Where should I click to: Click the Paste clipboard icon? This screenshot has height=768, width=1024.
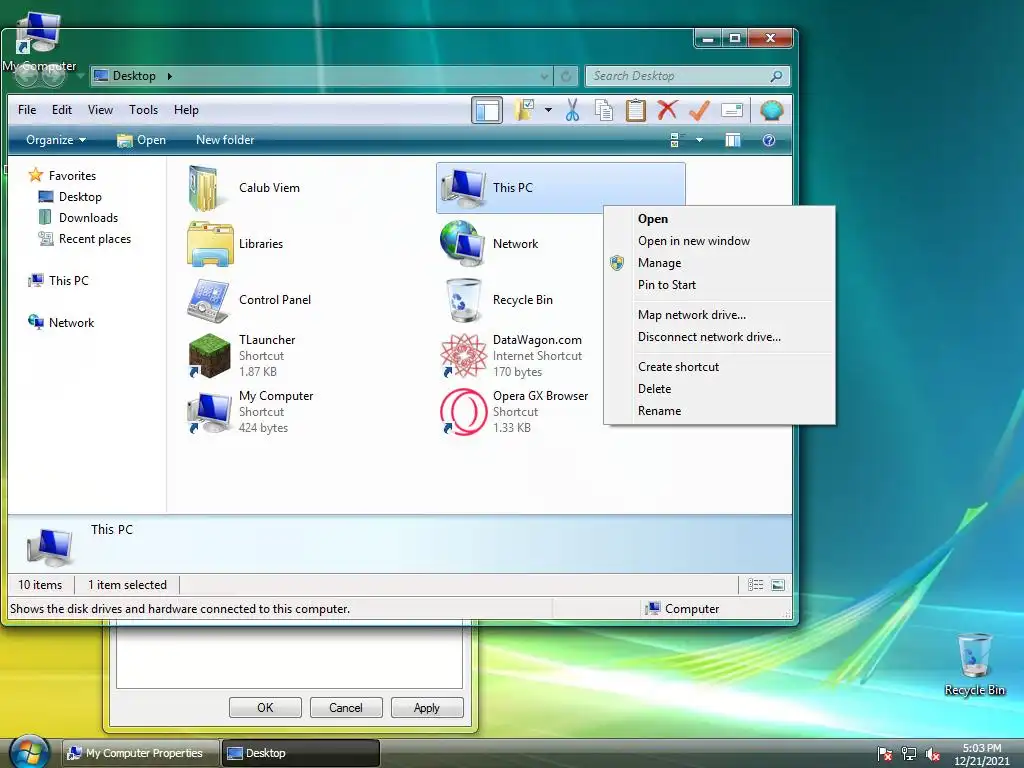(635, 110)
